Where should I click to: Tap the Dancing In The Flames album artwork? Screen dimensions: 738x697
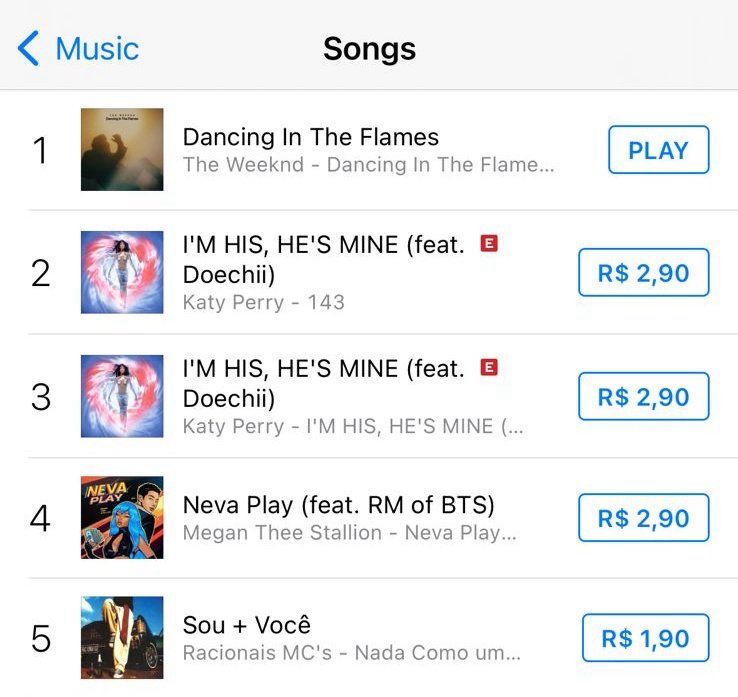pos(122,150)
